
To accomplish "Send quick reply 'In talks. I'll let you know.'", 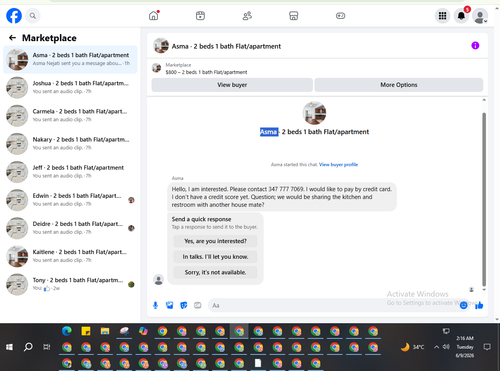I will click(215, 257).
